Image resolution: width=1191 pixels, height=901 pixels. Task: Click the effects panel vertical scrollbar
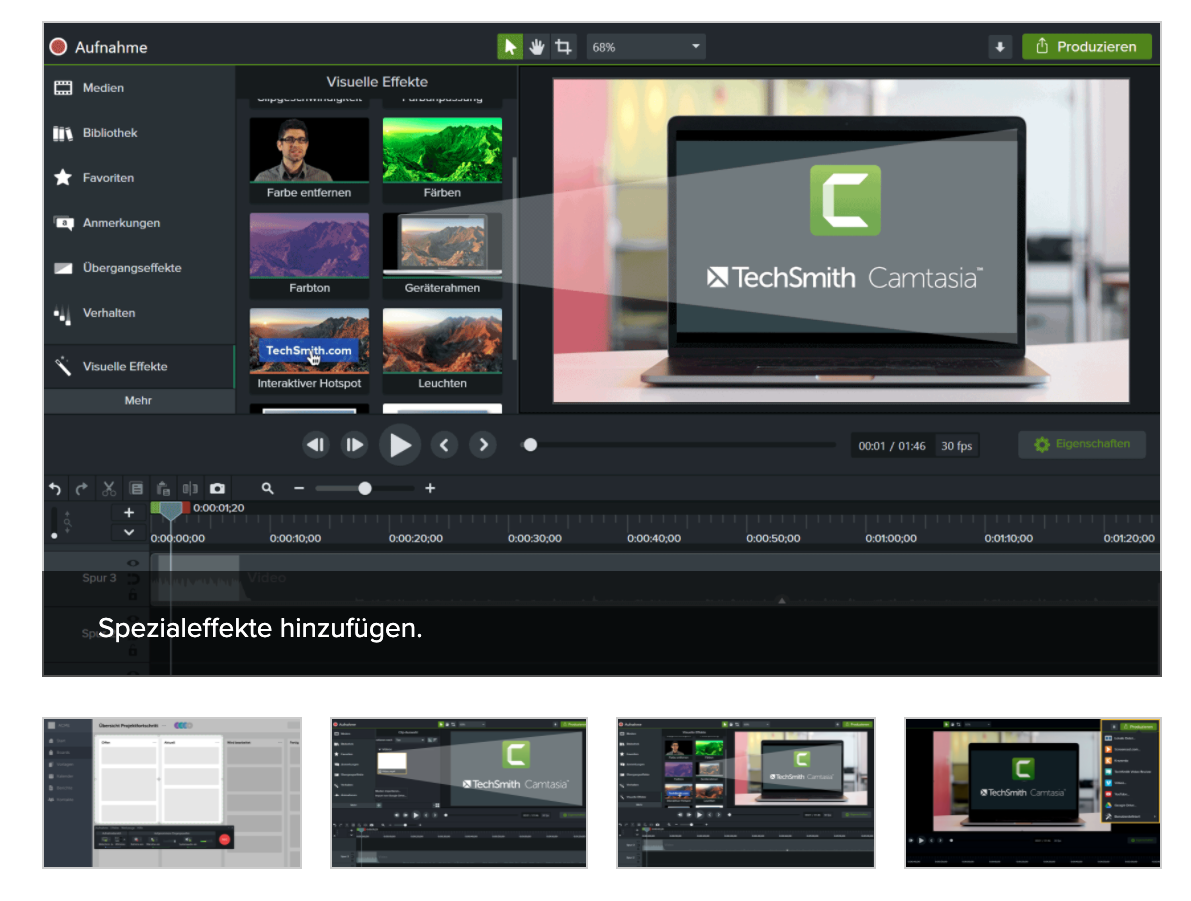(514, 258)
